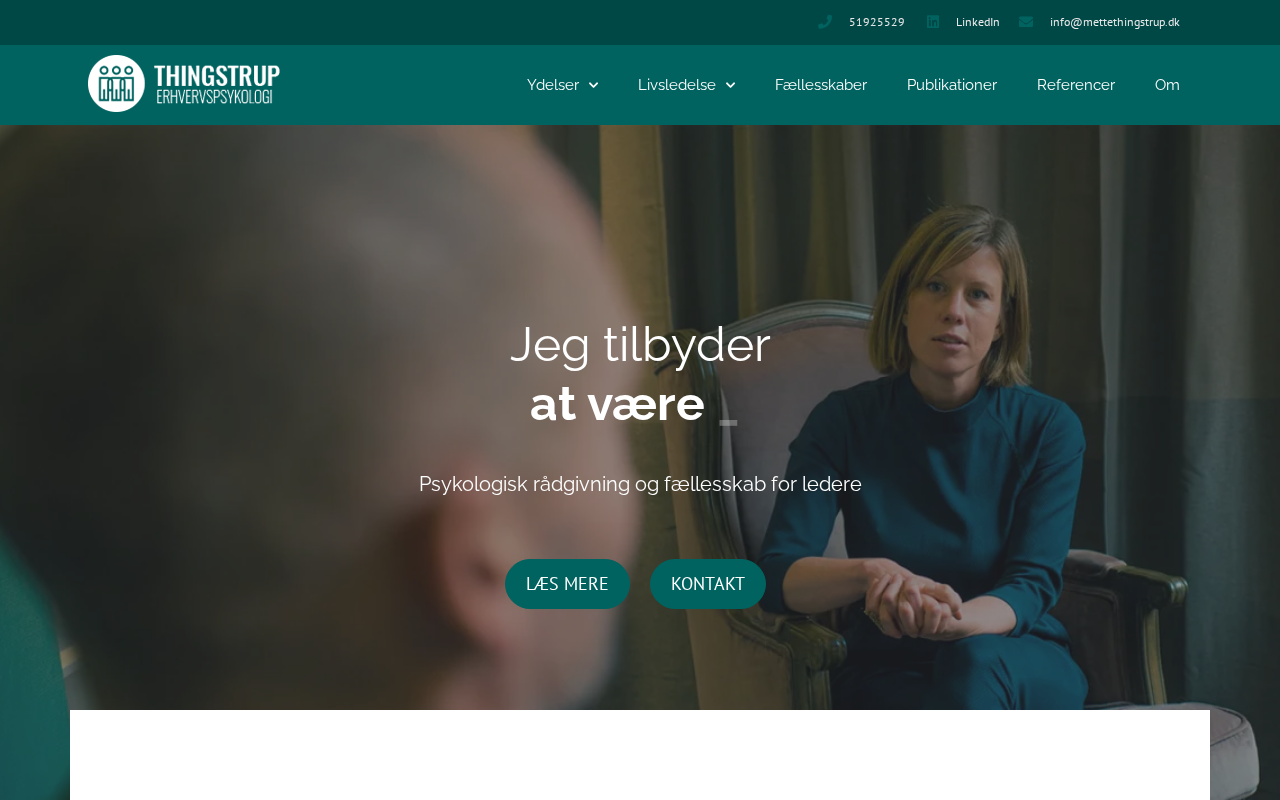Click the subtitle about Psykologisk rådgivning
Viewport: 1280px width, 800px height.
point(640,484)
